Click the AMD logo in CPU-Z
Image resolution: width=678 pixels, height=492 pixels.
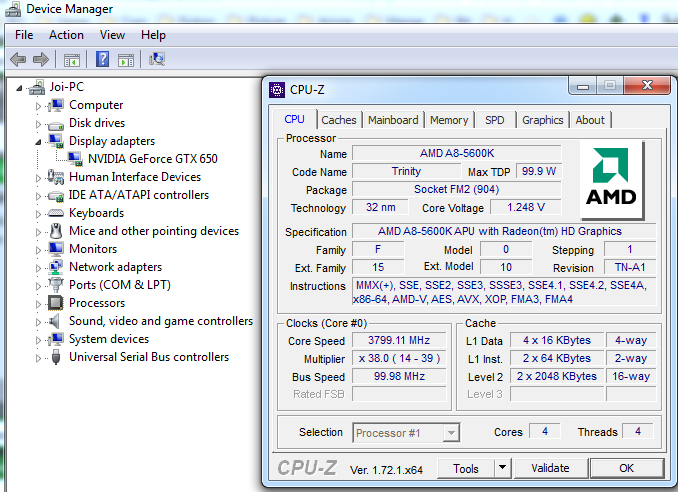(x=612, y=180)
